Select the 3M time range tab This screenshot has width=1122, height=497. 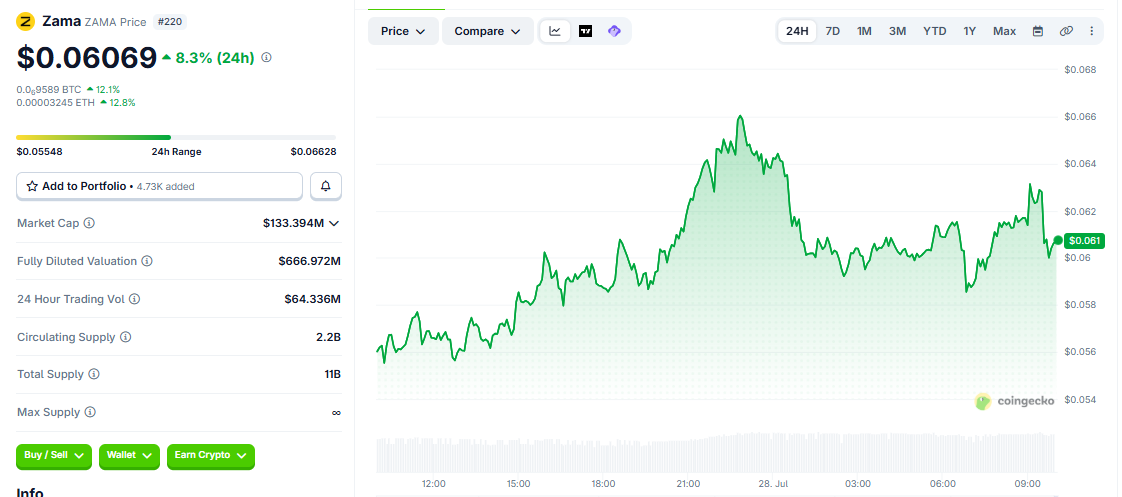[x=897, y=31]
